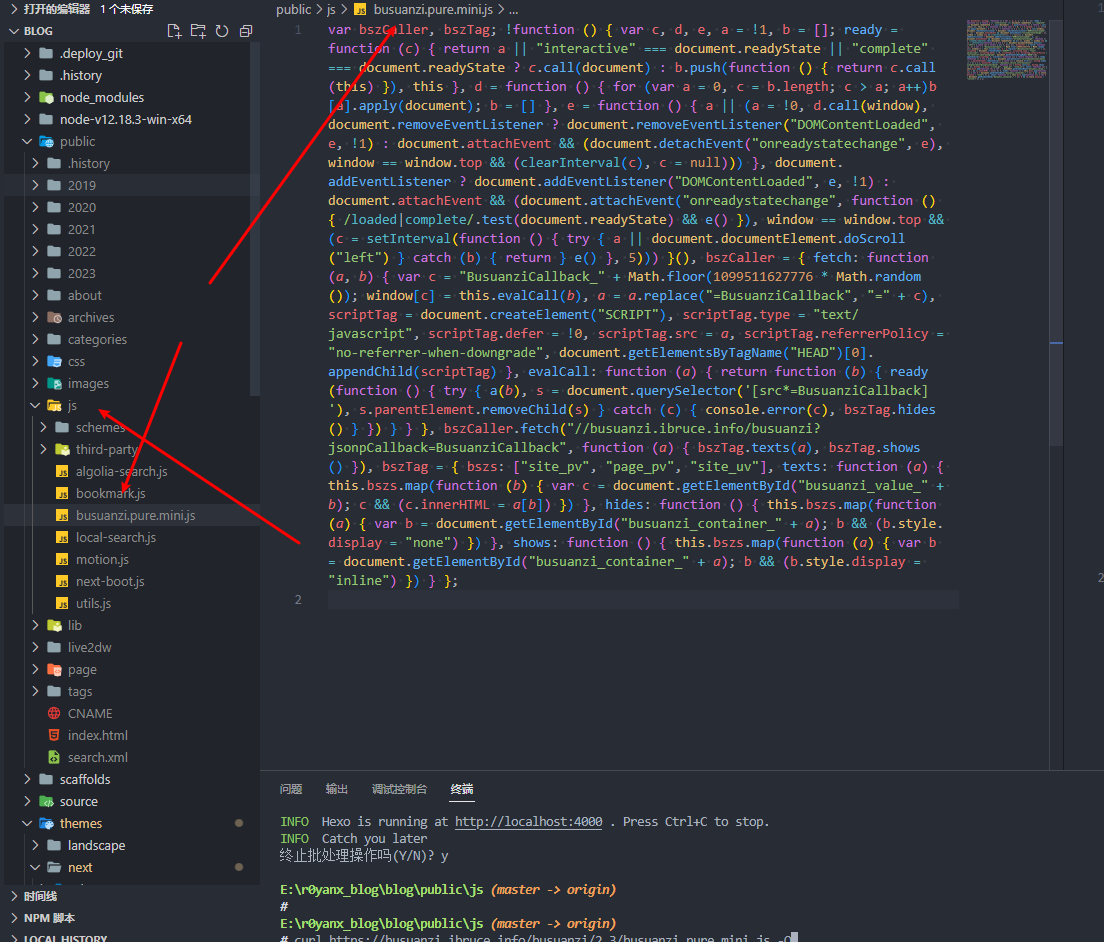Expand the 时间线 timeline section
The height and width of the screenshot is (942, 1104).
(40, 896)
